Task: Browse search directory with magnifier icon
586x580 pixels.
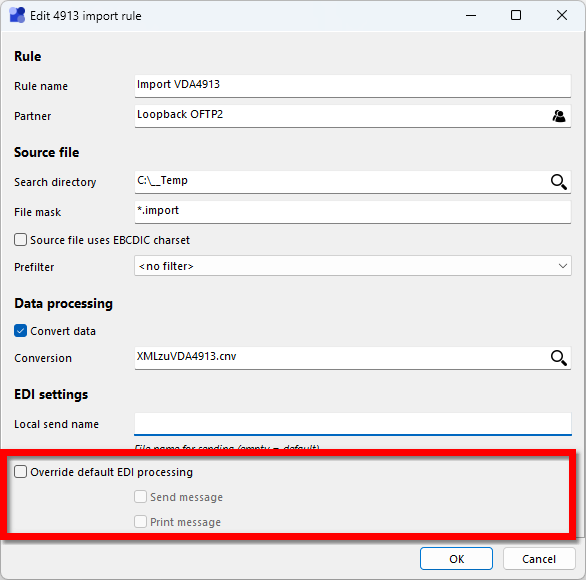Action: [559, 182]
